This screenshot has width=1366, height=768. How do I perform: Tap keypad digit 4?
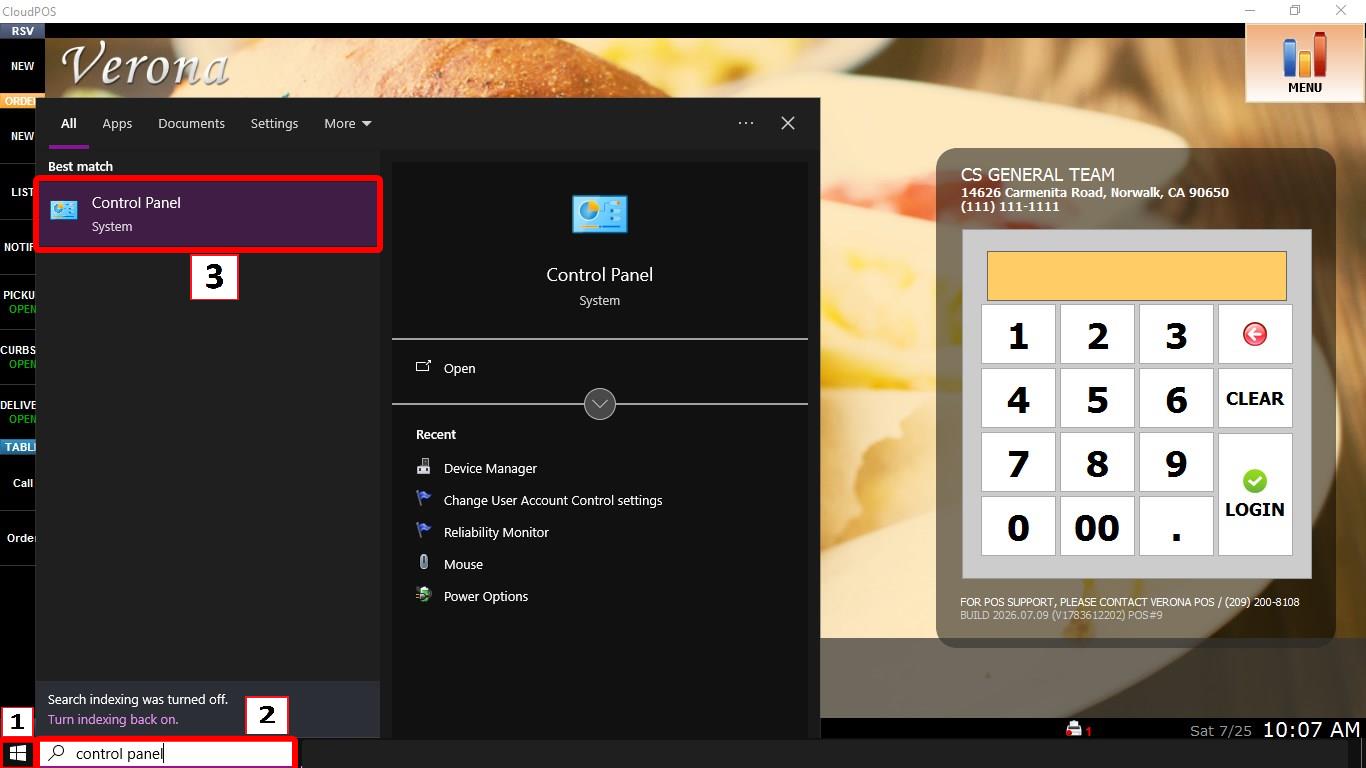click(x=1018, y=399)
